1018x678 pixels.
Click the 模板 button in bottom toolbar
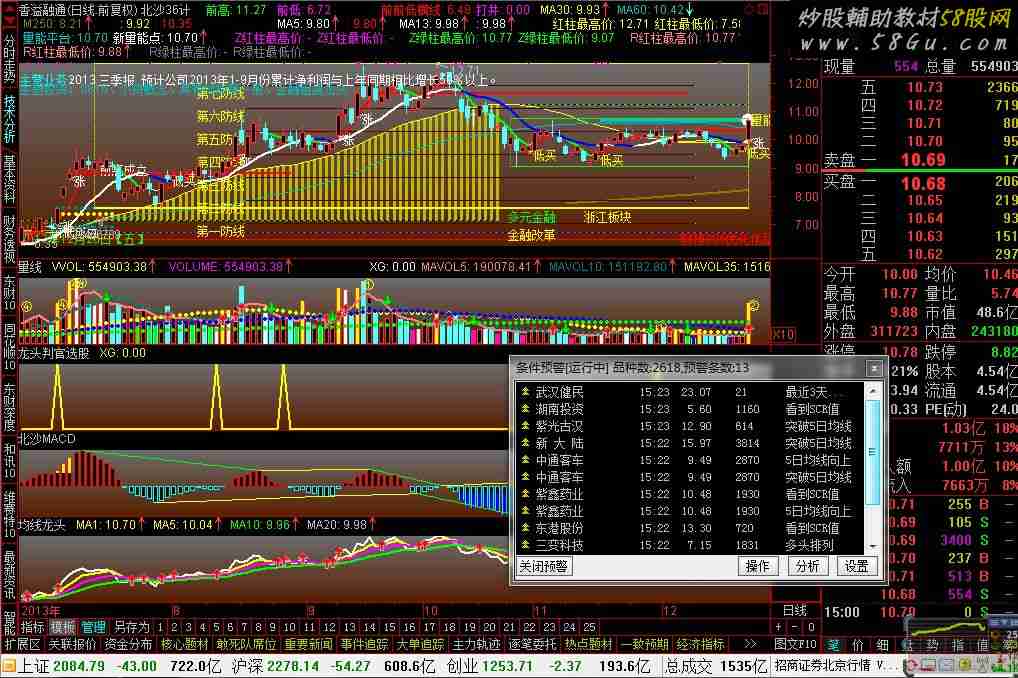[62, 627]
